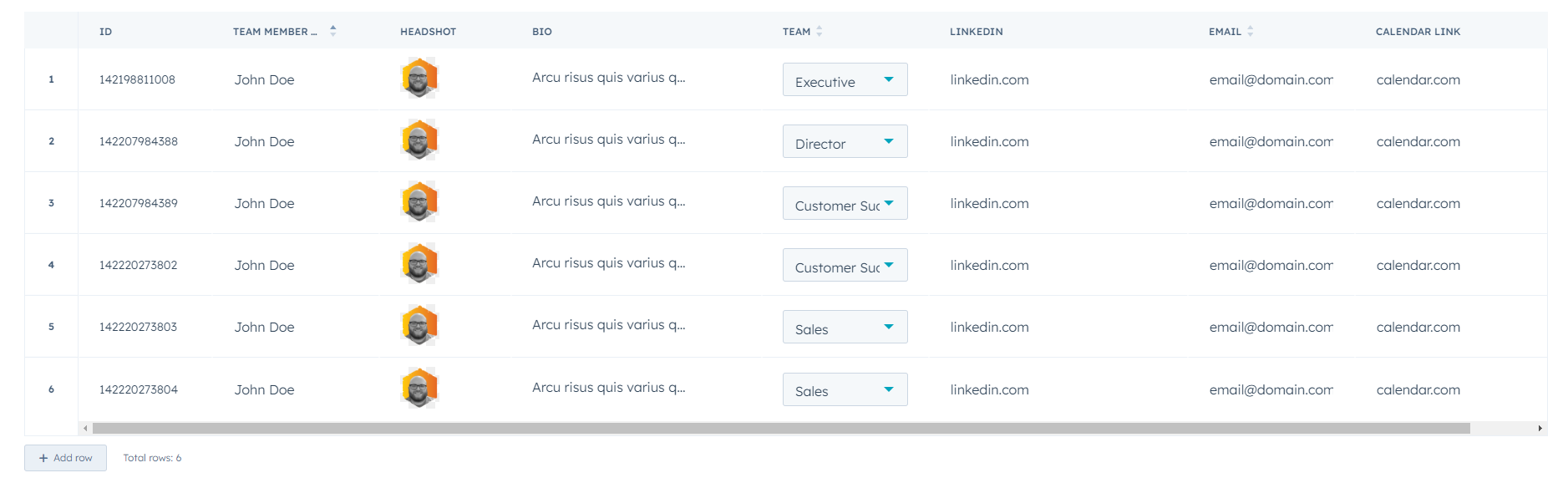This screenshot has height=483, width=1568.
Task: Click the Team column sort icon
Action: click(820, 31)
